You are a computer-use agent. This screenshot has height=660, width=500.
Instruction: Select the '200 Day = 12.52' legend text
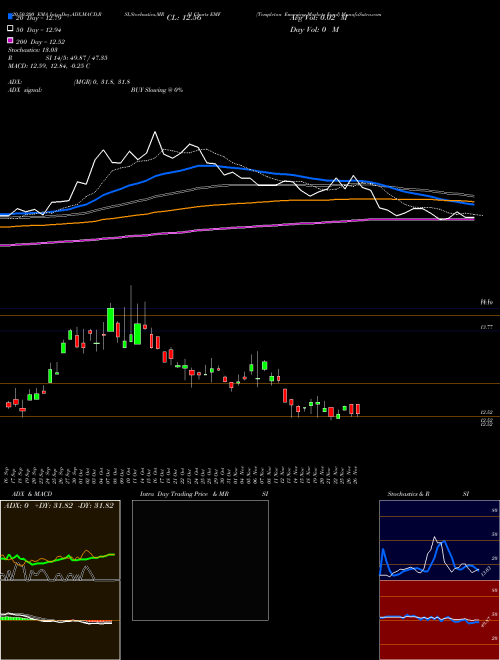click(41, 42)
